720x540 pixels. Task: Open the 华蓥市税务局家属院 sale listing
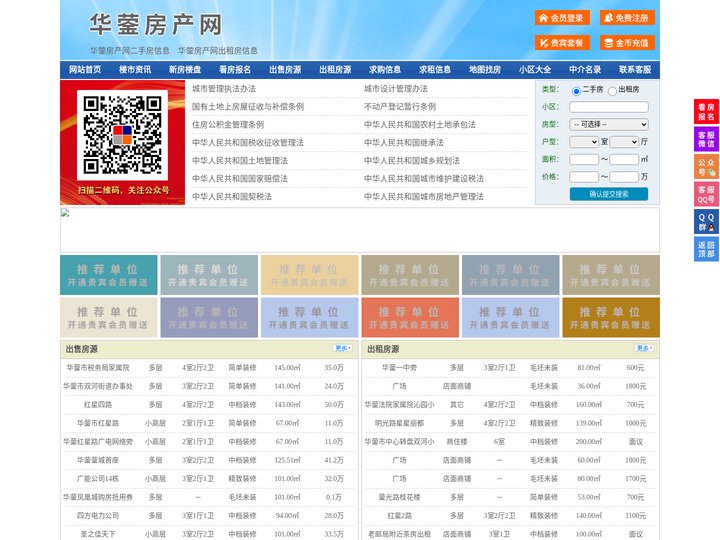click(x=98, y=368)
